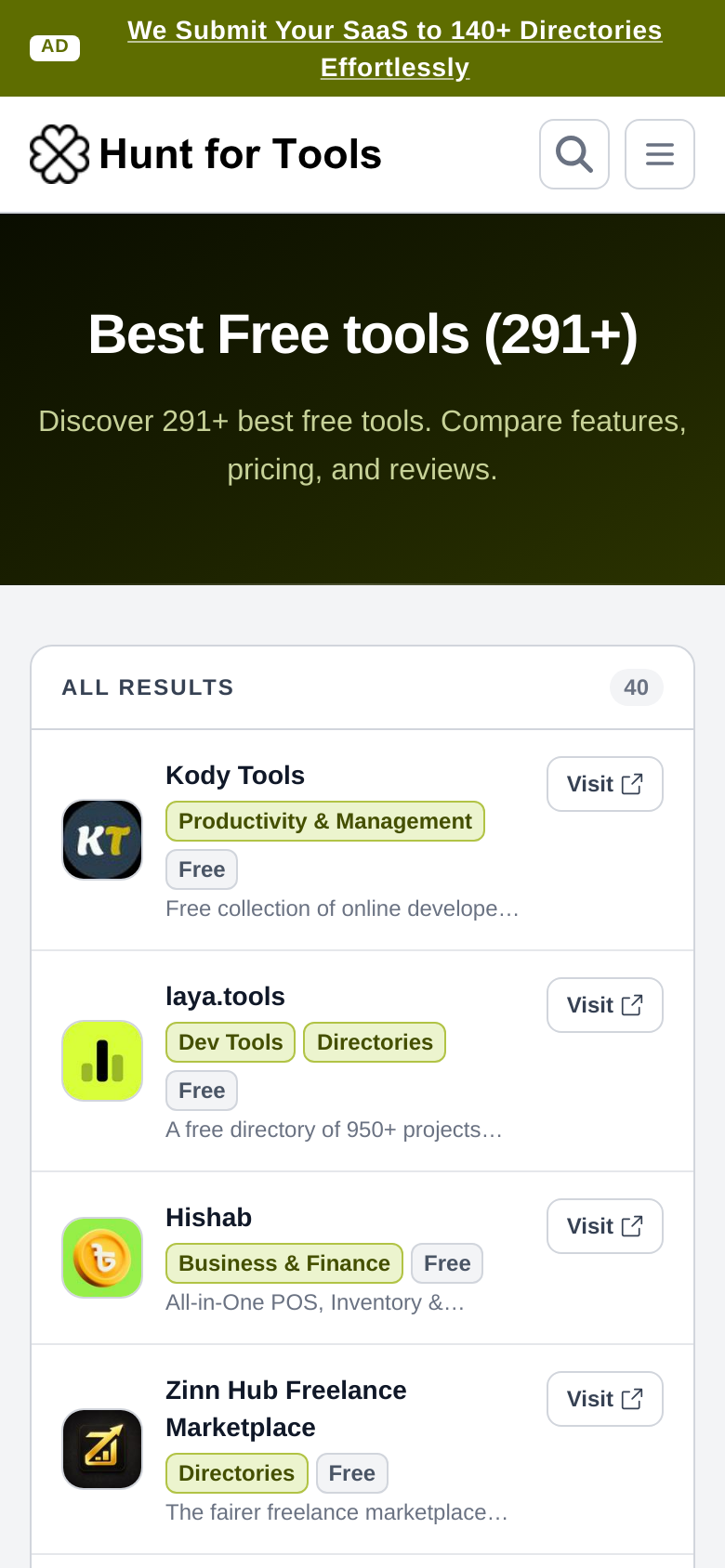
Task: Open the hamburger menu button
Action: click(660, 154)
